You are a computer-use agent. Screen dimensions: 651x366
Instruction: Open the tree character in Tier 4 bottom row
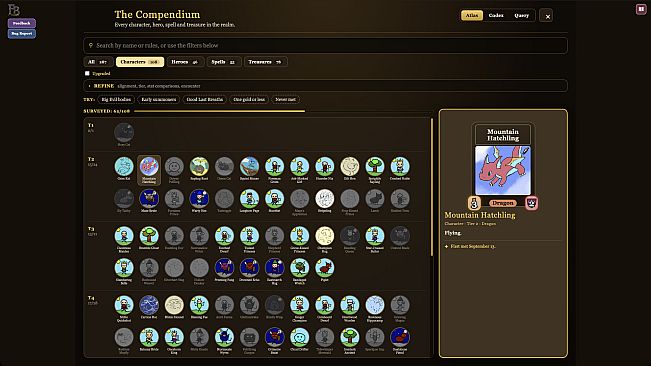pyautogui.click(x=350, y=337)
